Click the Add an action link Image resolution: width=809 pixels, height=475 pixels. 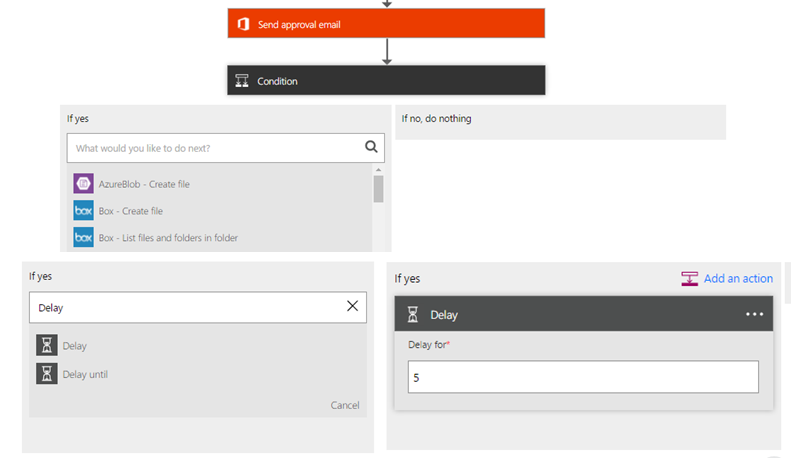tap(737, 279)
